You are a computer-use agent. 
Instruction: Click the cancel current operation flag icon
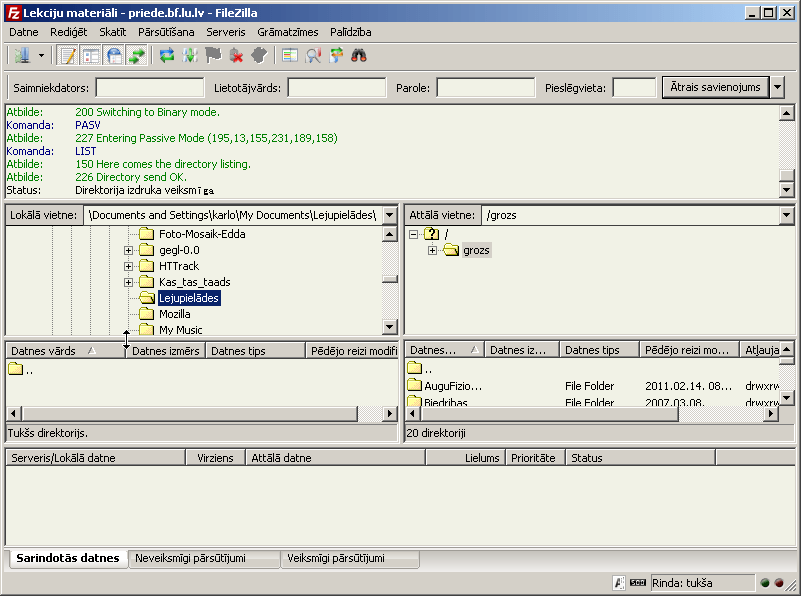pyautogui.click(x=213, y=55)
